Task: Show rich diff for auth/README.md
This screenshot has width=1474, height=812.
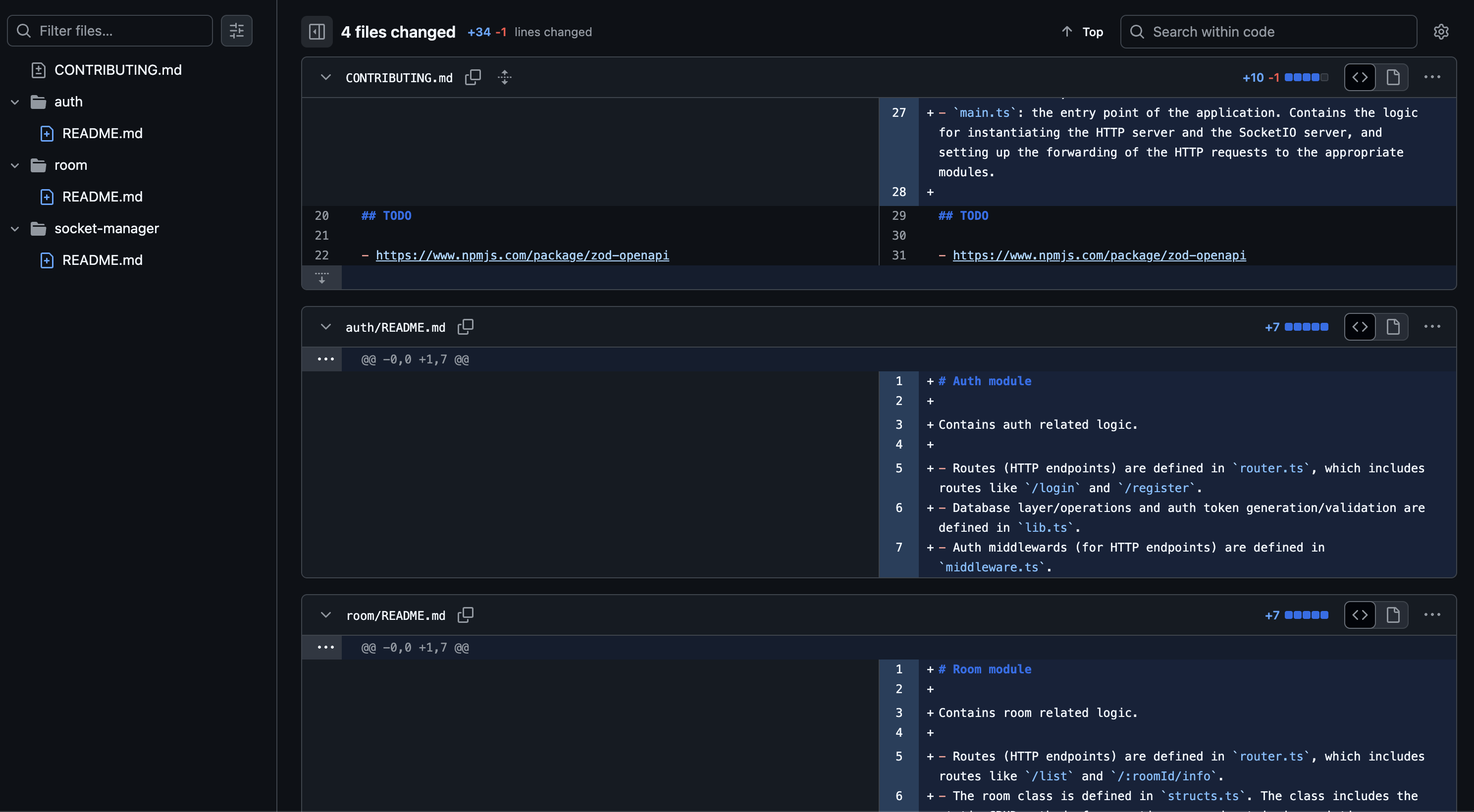Action: click(x=1392, y=326)
